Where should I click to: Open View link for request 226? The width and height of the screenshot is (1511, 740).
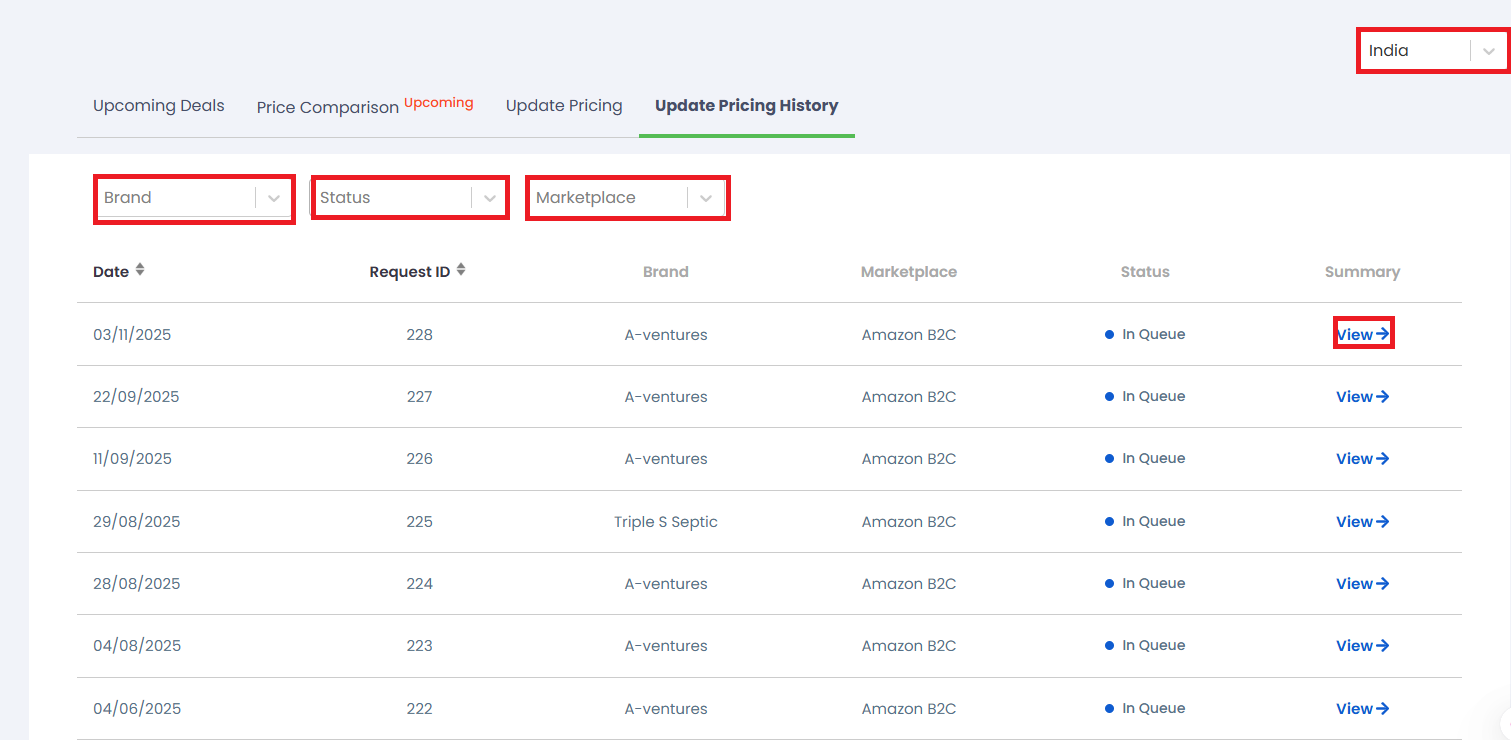click(x=1362, y=459)
